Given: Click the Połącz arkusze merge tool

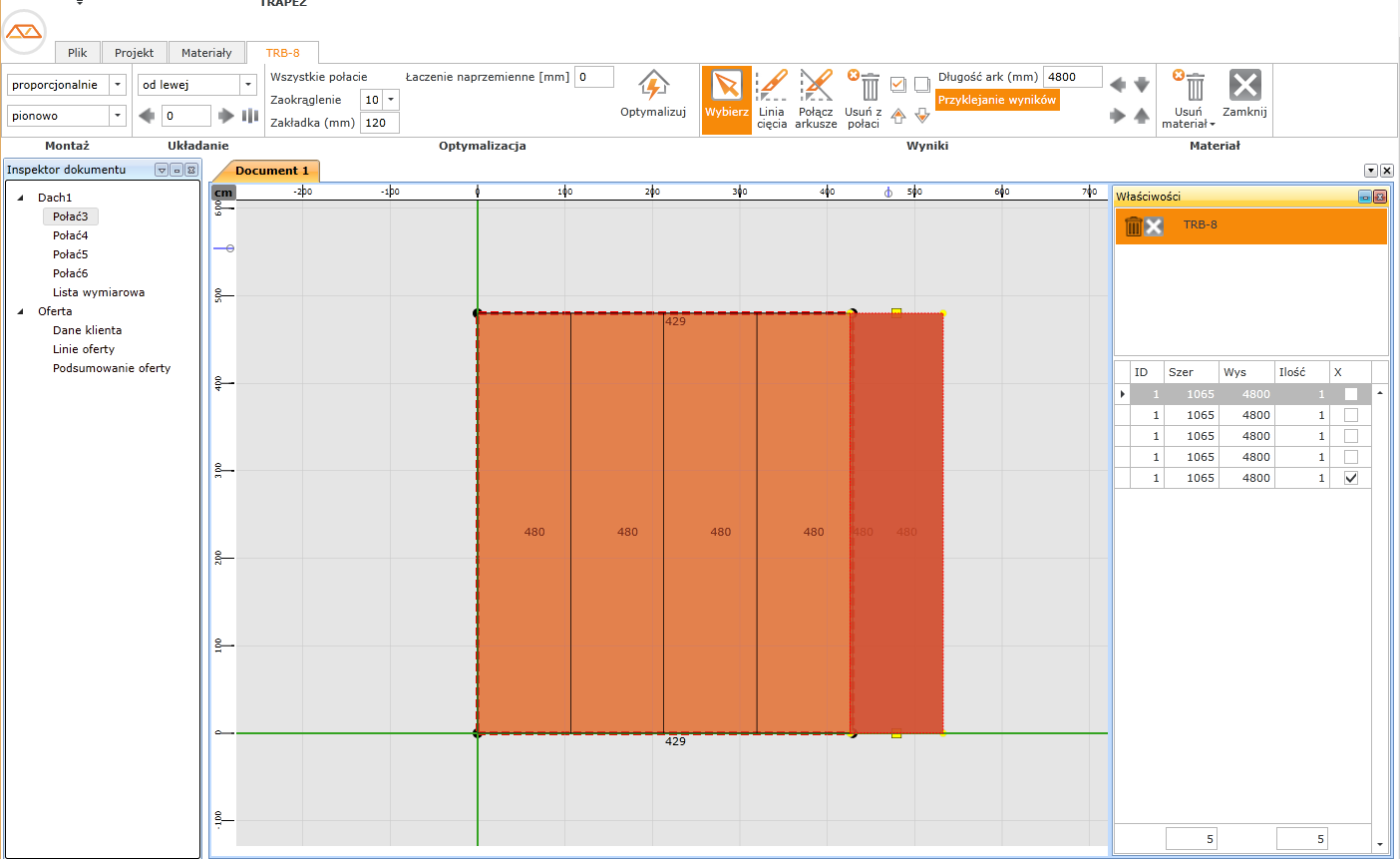Looking at the screenshot, I should [x=816, y=98].
